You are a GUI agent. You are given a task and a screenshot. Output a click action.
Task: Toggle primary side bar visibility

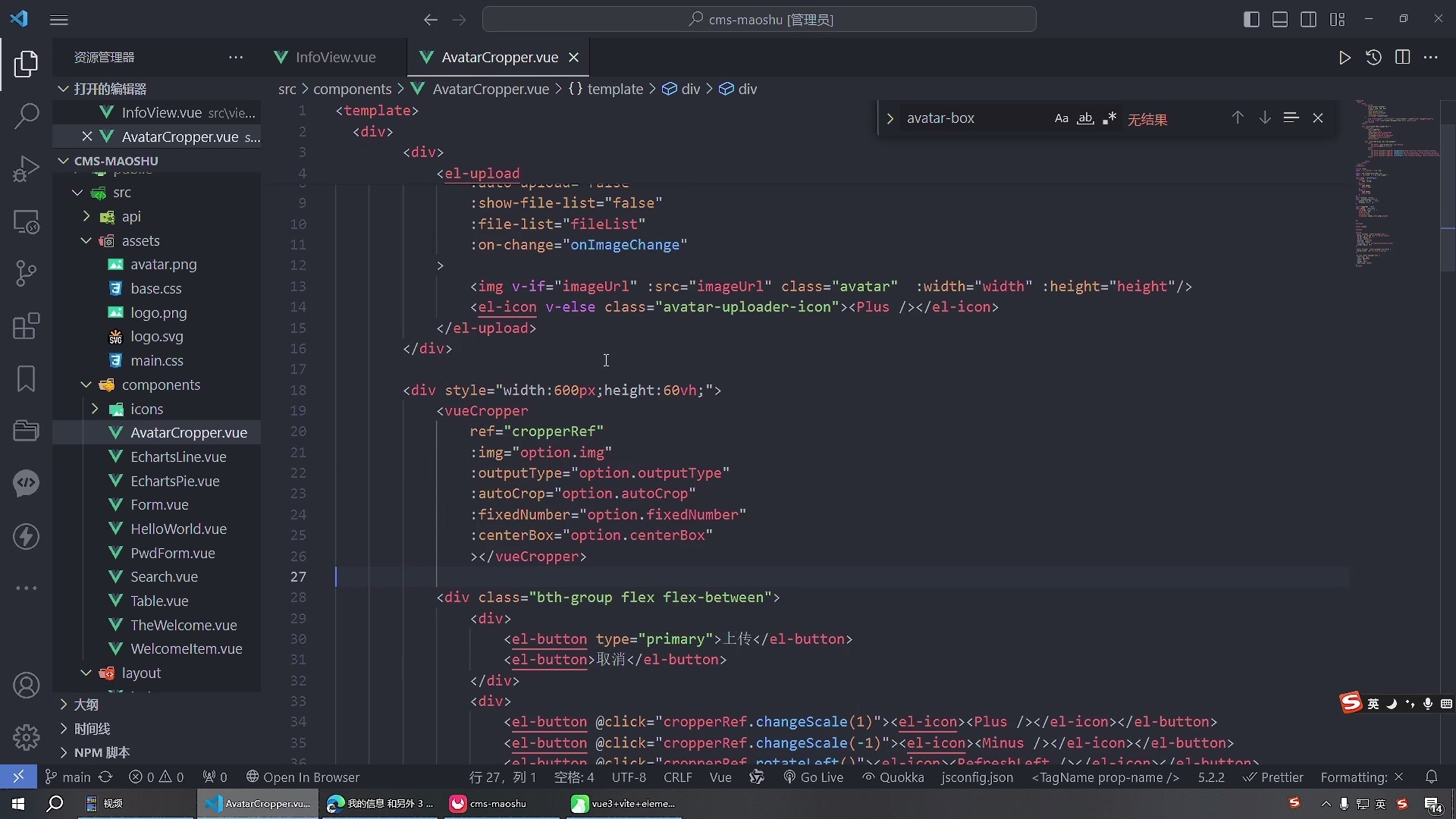click(1251, 19)
